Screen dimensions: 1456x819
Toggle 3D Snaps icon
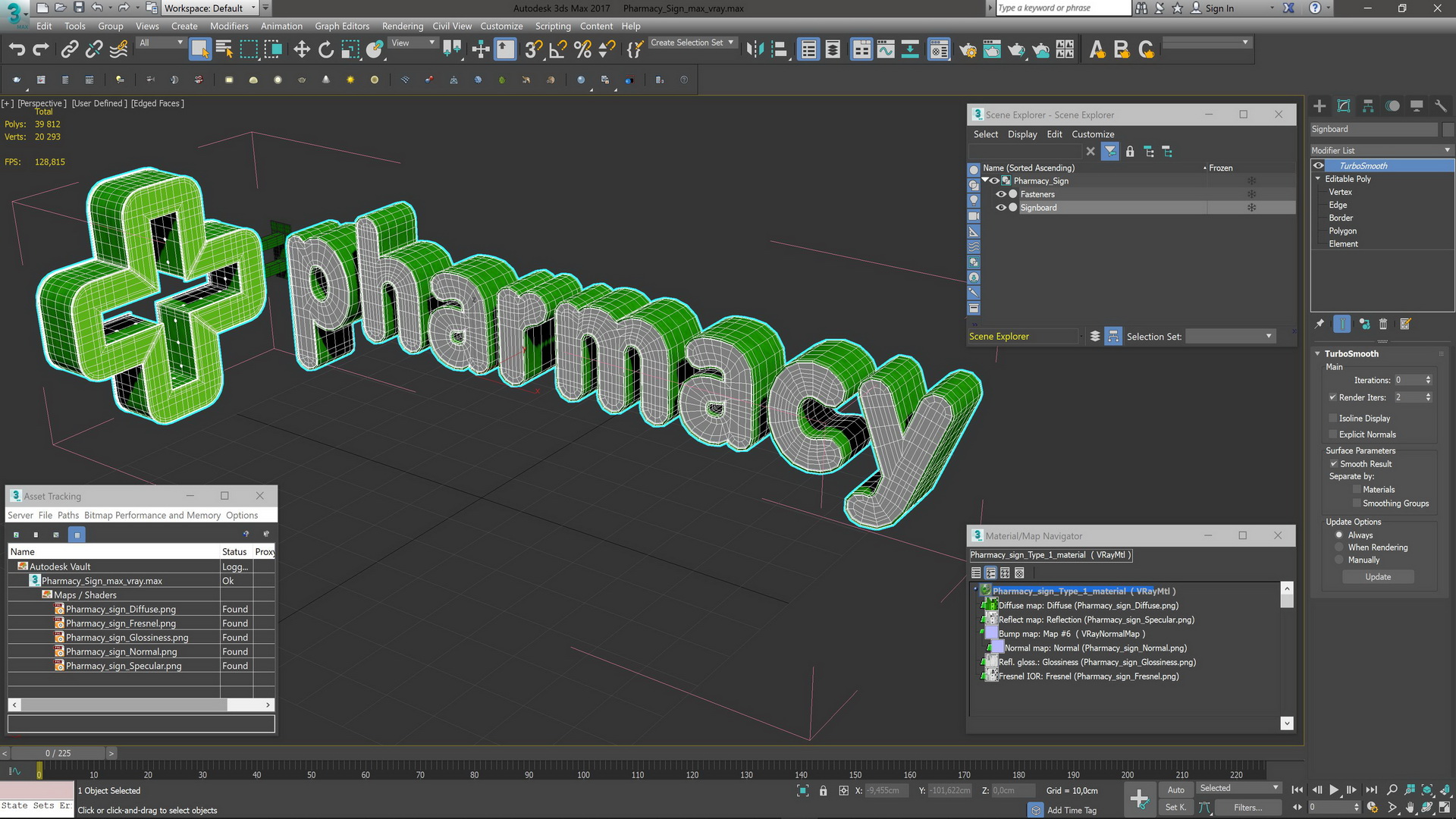(x=534, y=50)
